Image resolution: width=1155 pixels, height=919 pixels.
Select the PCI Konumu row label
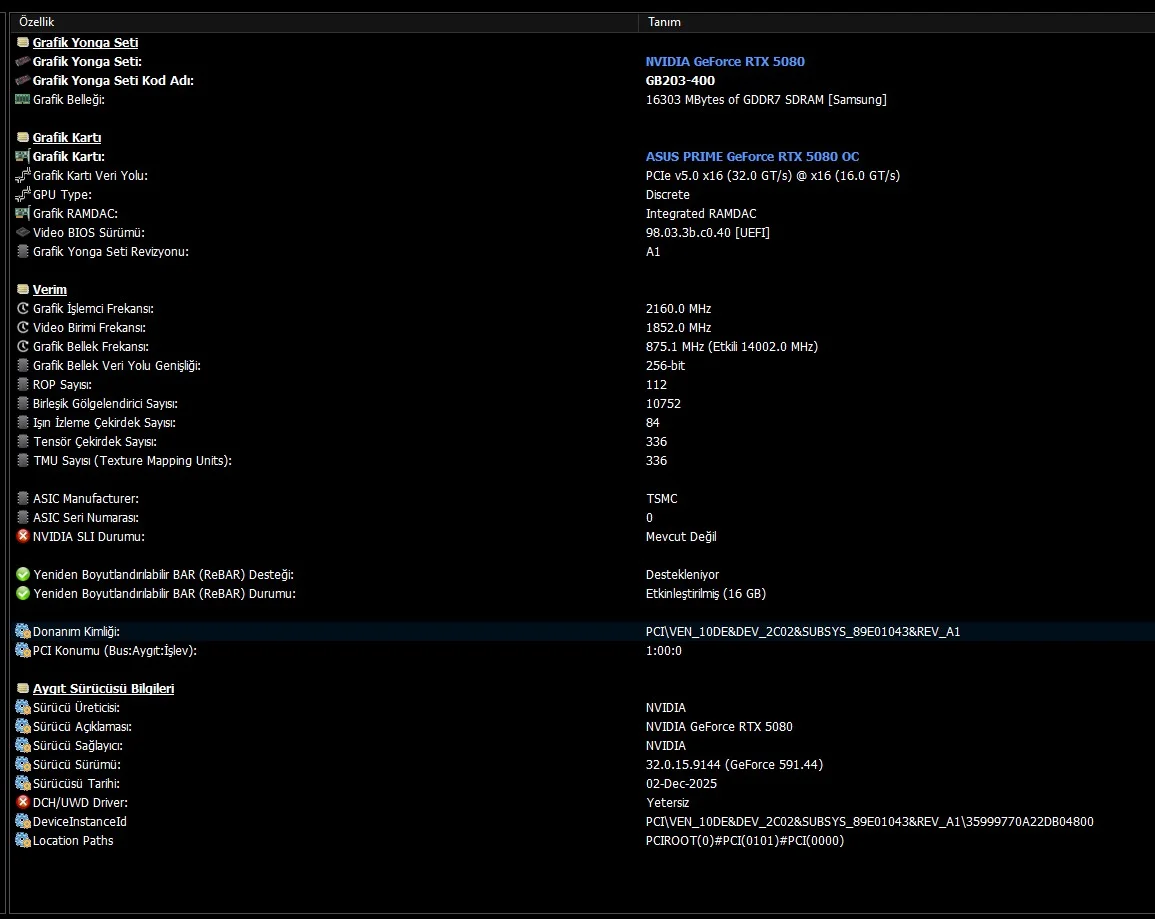click(x=114, y=651)
